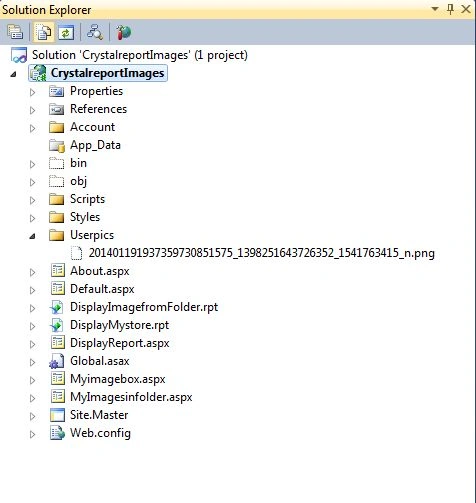Select the Global.asax file name

point(100,361)
